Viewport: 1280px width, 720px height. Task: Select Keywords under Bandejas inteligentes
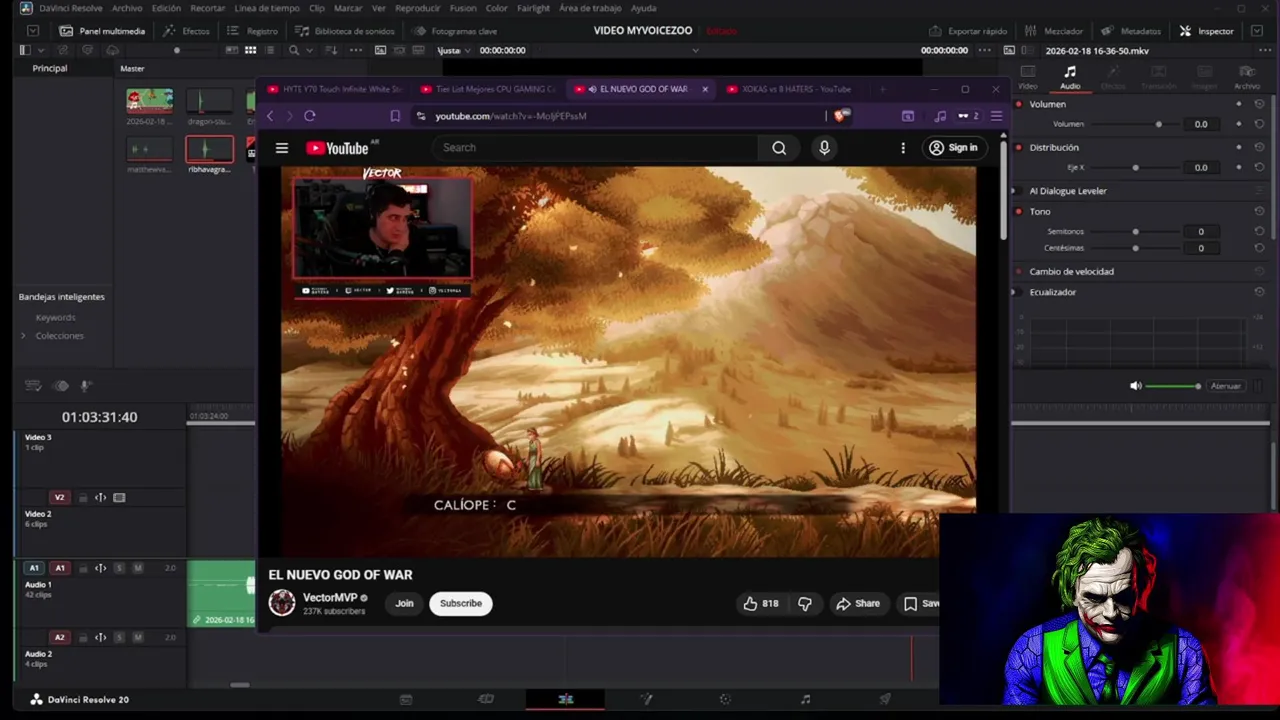[56, 317]
